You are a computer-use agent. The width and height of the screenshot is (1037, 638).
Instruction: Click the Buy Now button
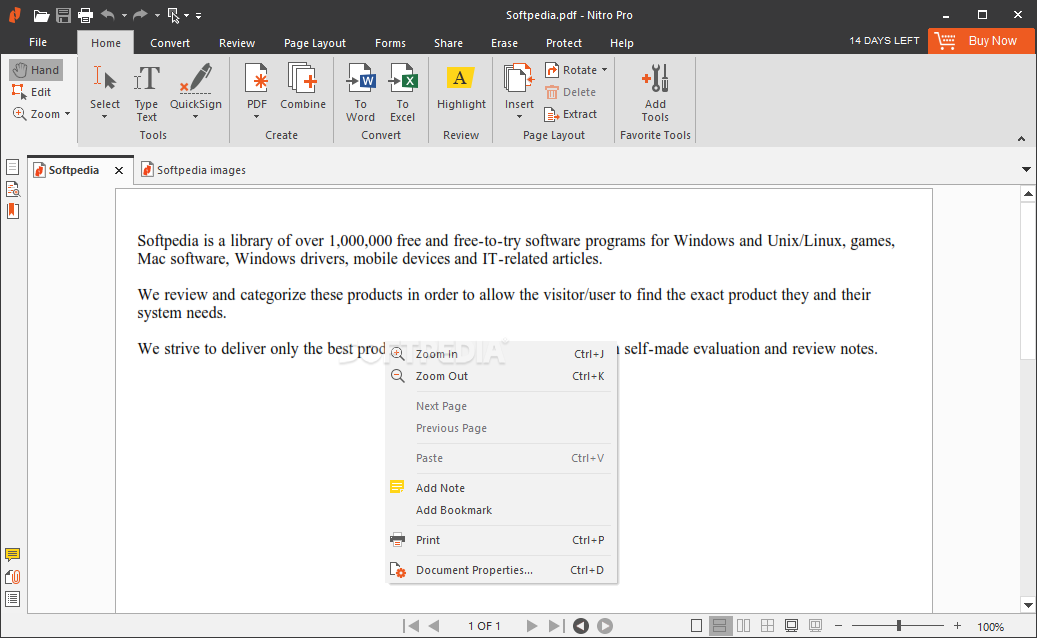[981, 41]
